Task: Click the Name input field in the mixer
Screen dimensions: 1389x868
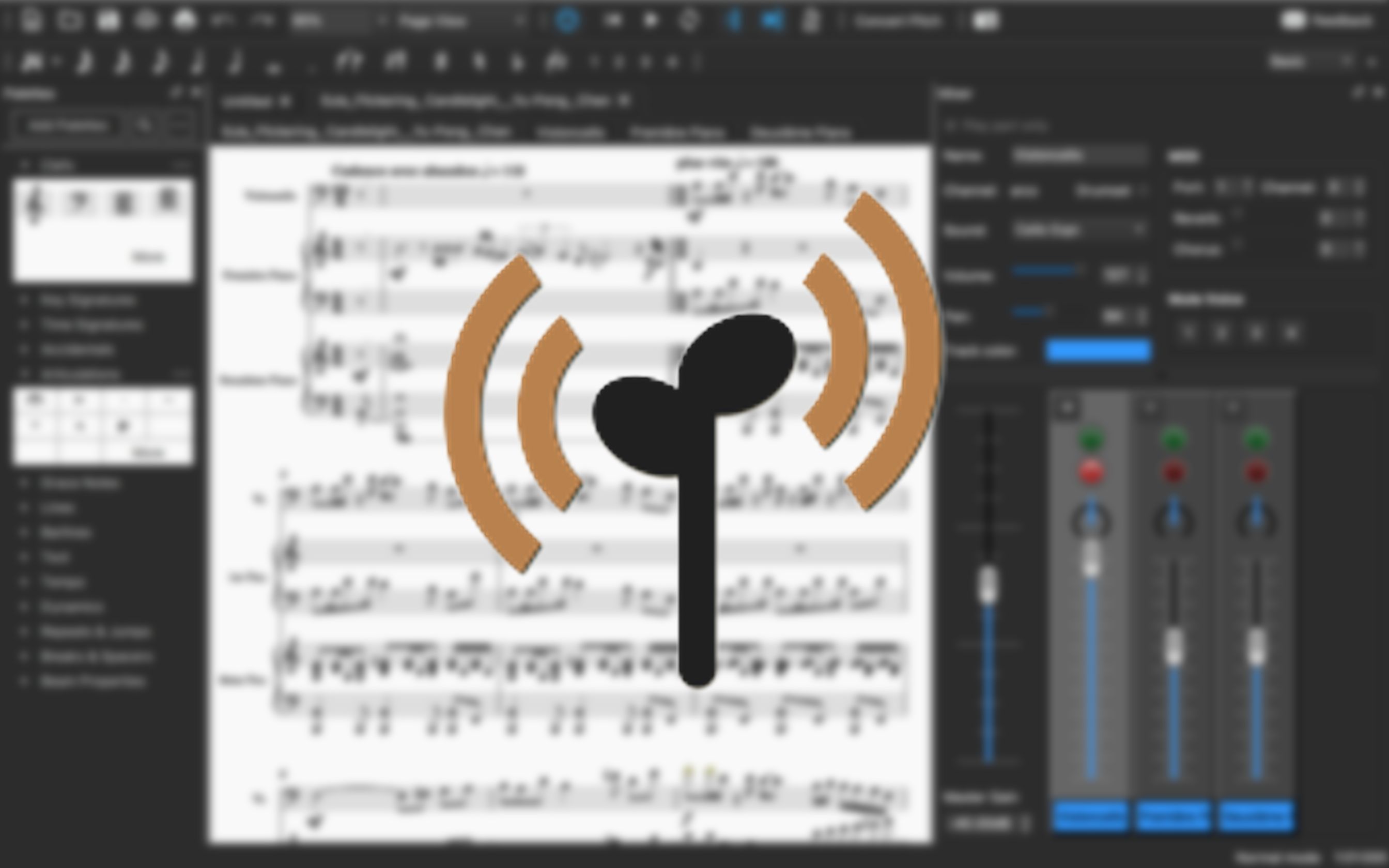Action: pyautogui.click(x=1079, y=155)
